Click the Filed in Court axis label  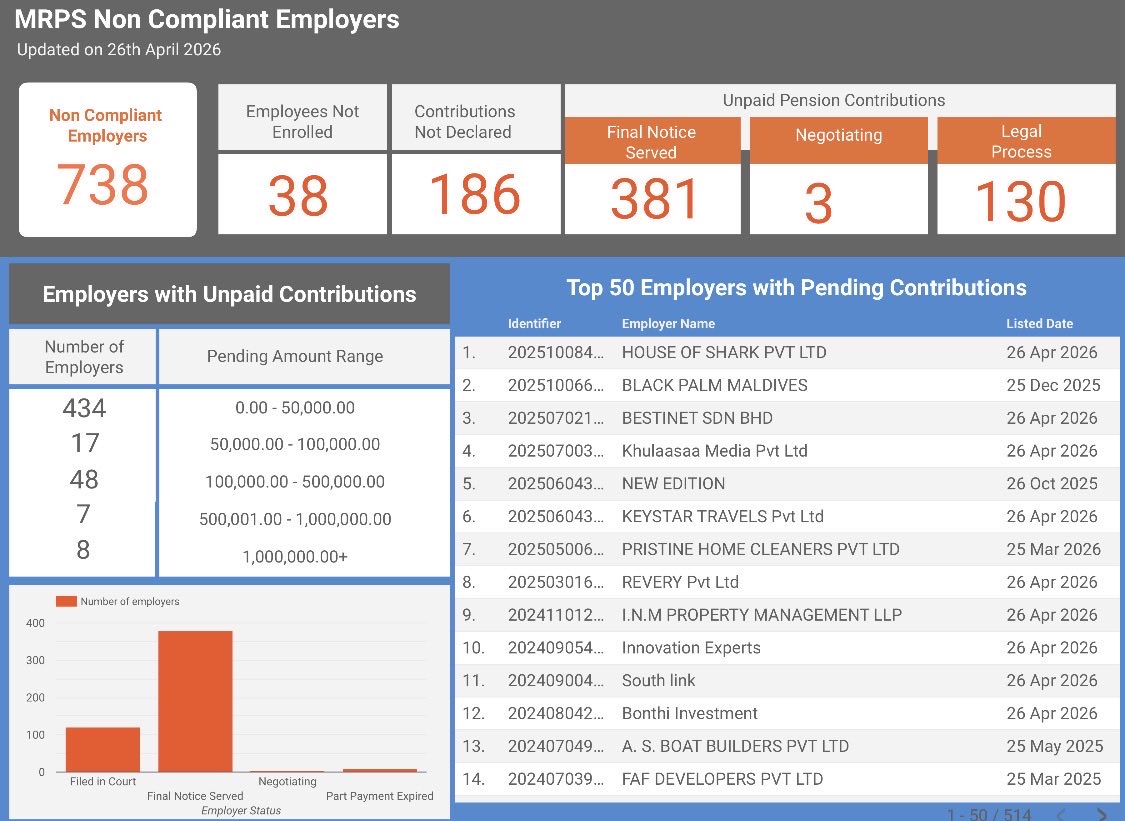click(x=103, y=782)
